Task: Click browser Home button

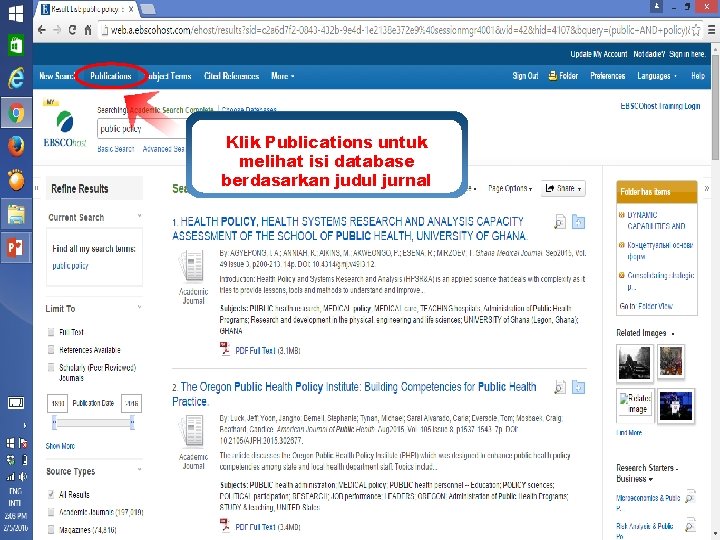Action: (x=88, y=30)
